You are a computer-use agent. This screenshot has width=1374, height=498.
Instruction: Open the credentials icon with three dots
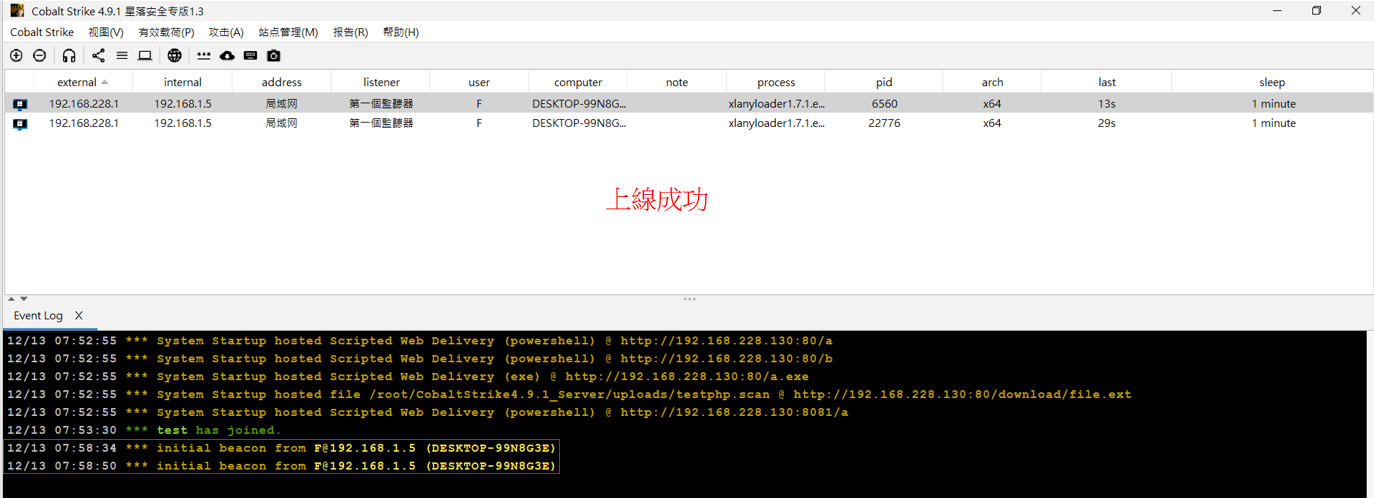[204, 56]
